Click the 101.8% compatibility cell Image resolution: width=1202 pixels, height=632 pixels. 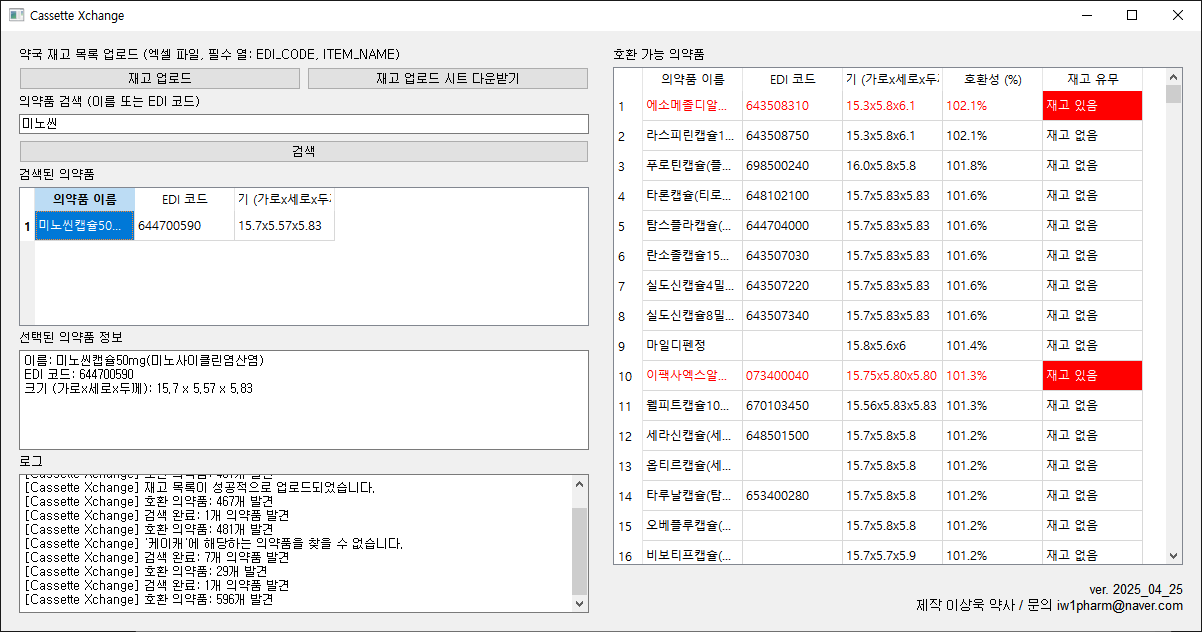(992, 166)
